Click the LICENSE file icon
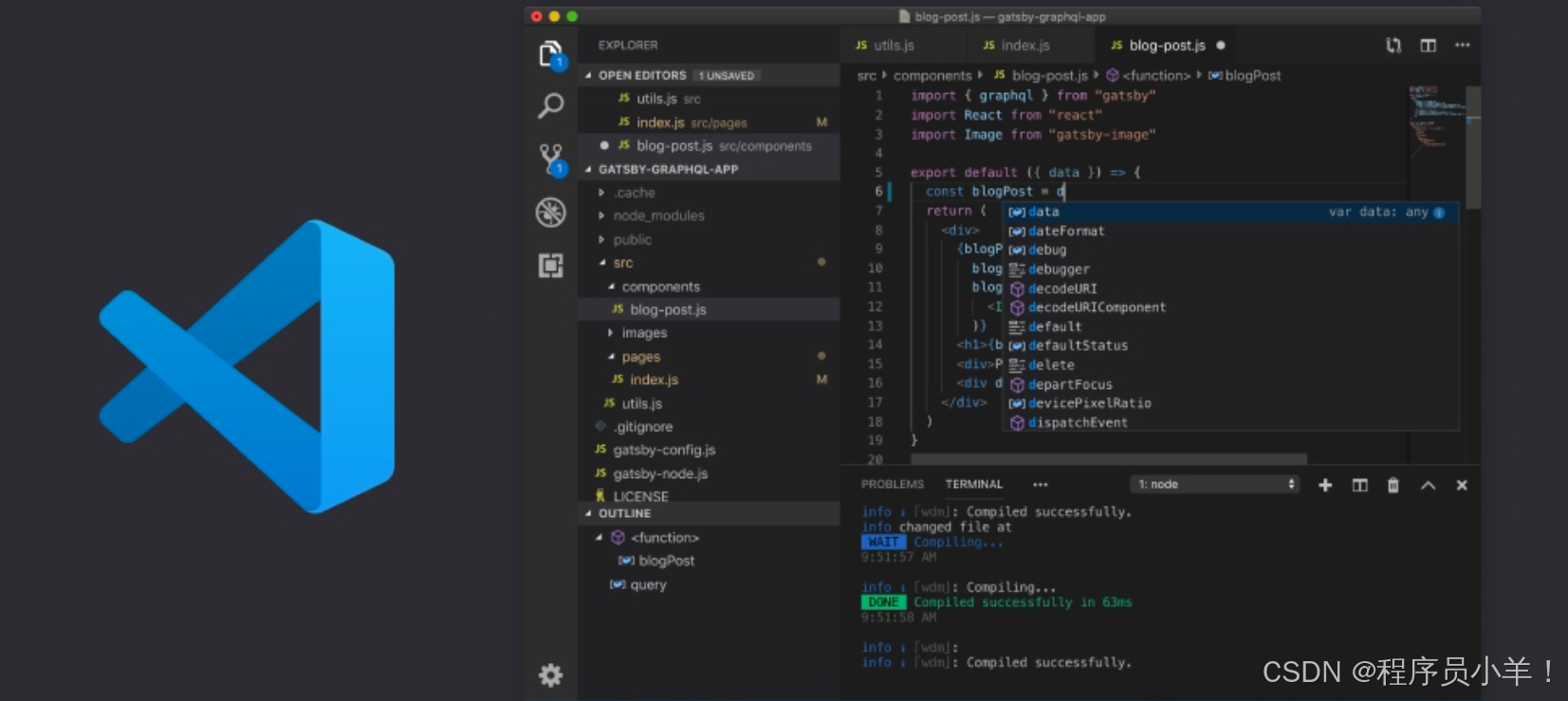1568x701 pixels. (600, 496)
